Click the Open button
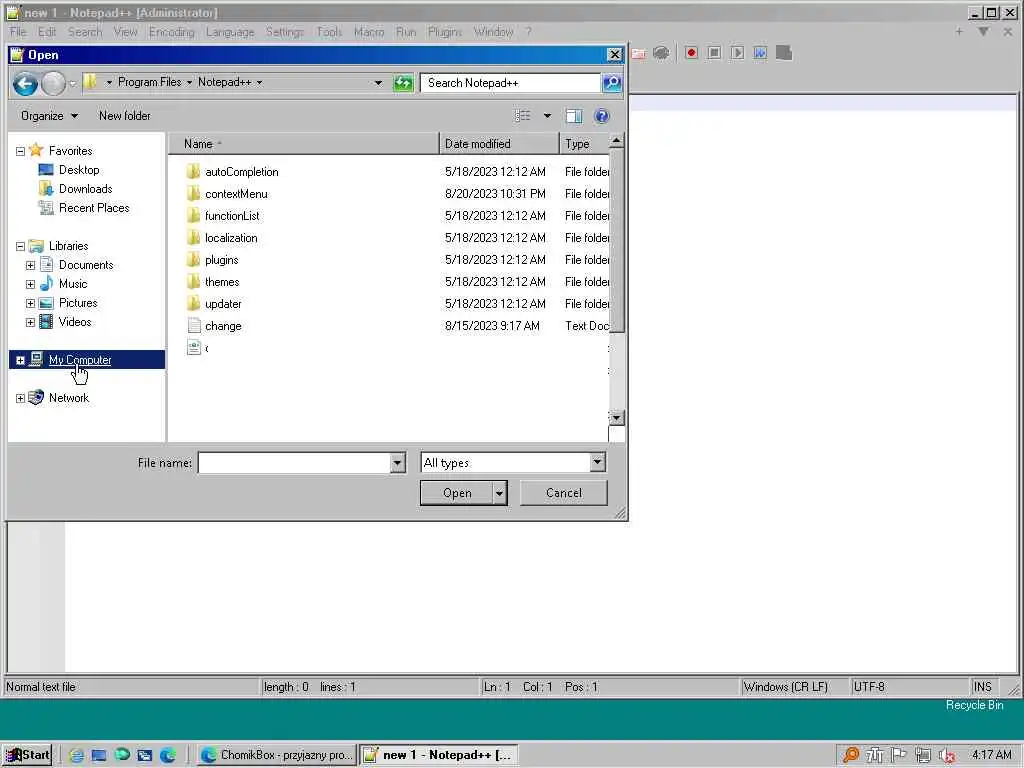The image size is (1024, 768). [x=457, y=493]
